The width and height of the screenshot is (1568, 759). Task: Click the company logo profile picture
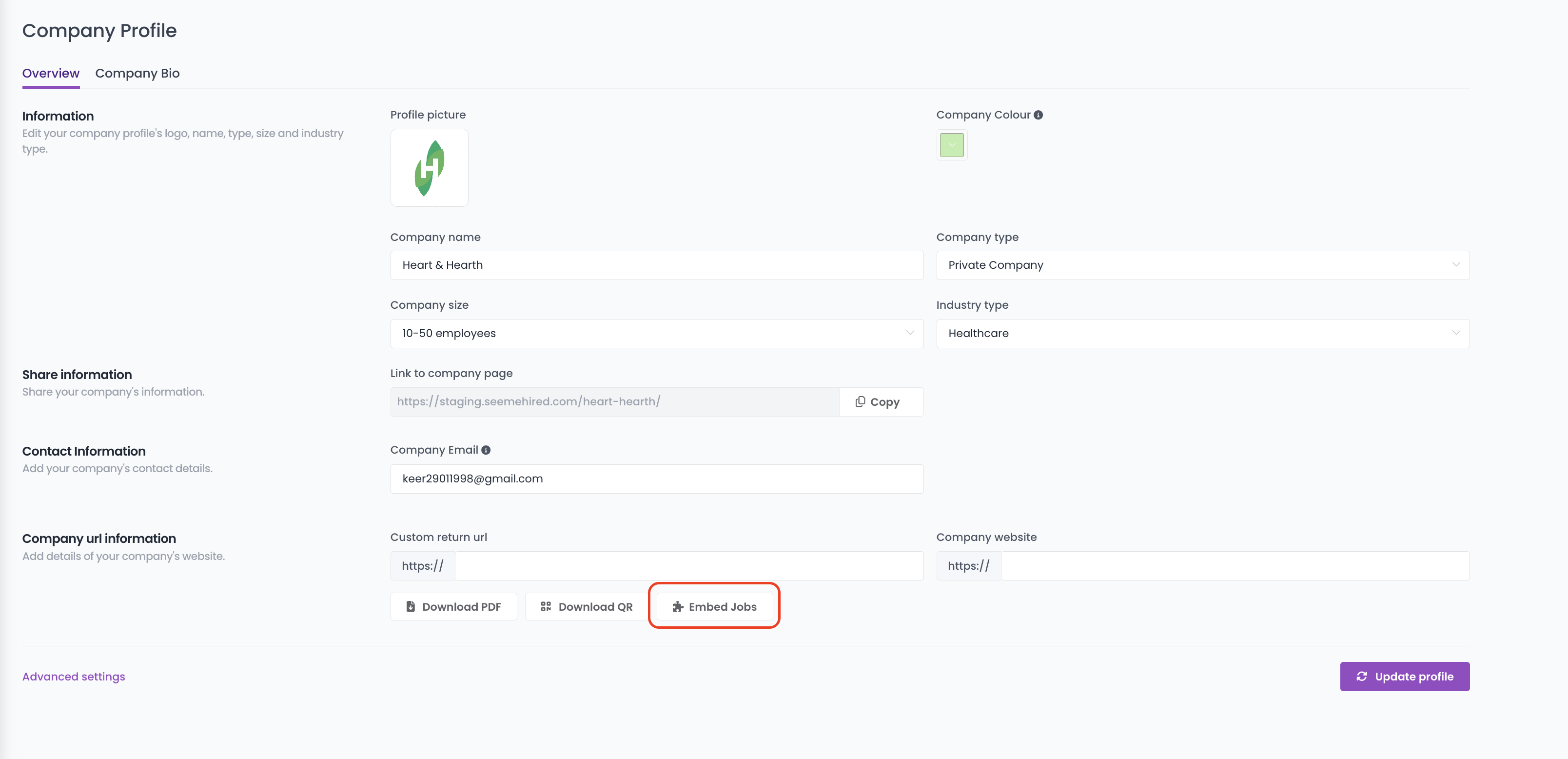coord(429,167)
